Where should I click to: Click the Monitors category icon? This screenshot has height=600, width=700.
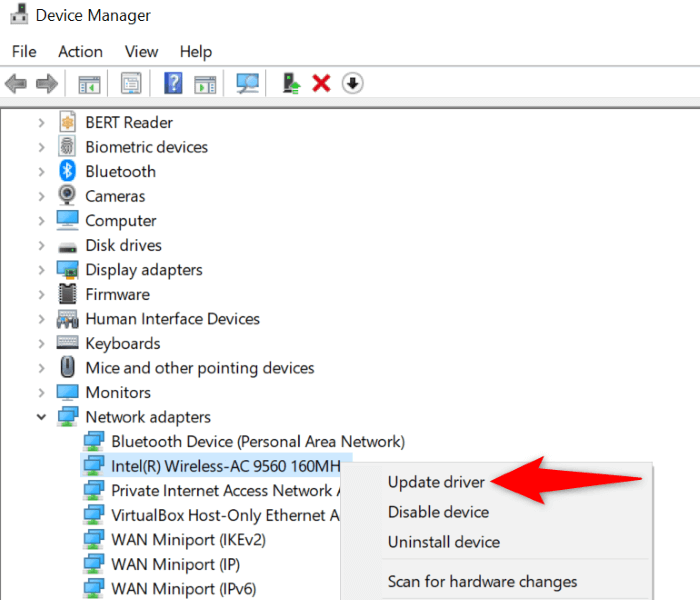(67, 392)
